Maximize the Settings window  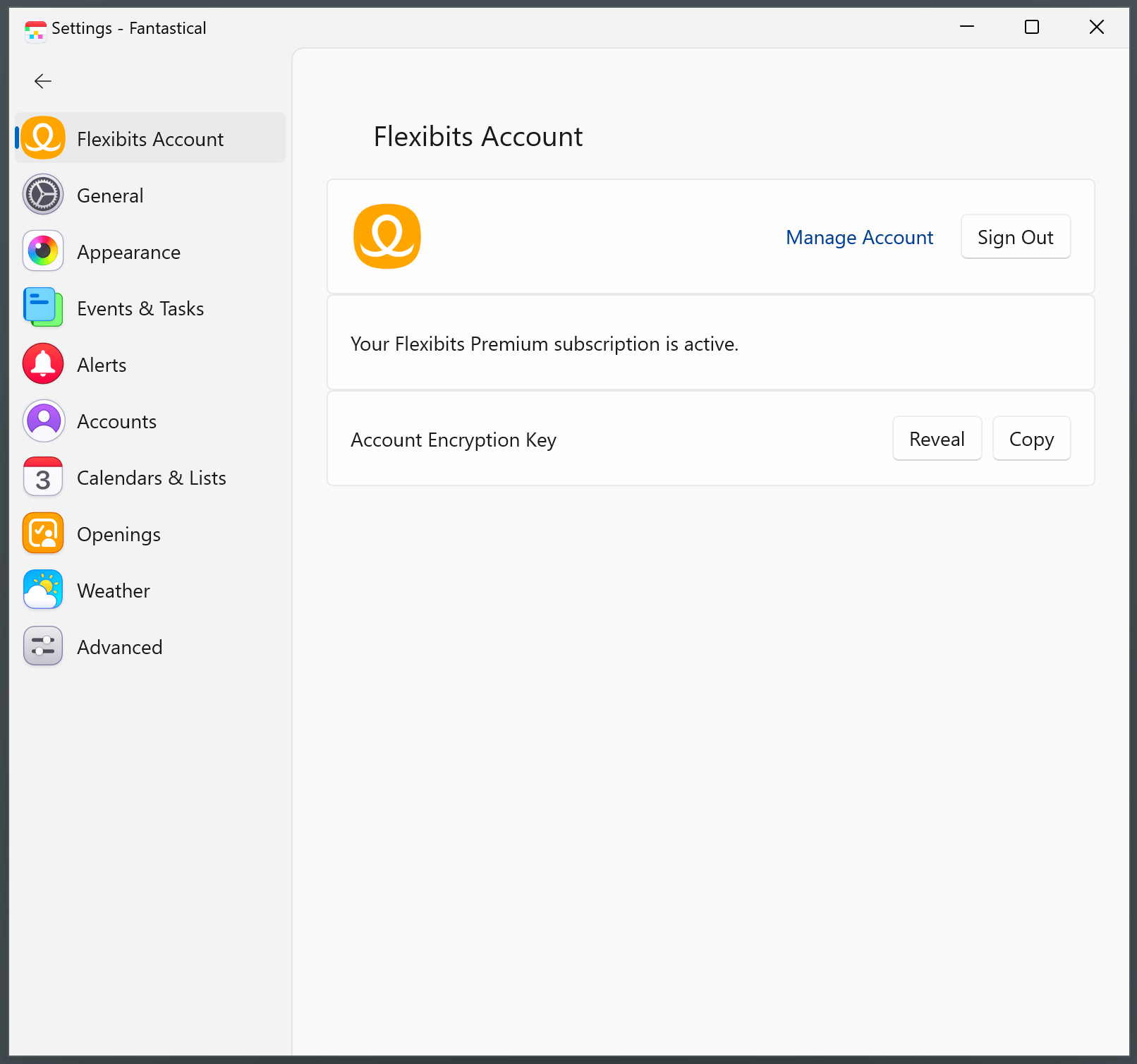[1032, 27]
